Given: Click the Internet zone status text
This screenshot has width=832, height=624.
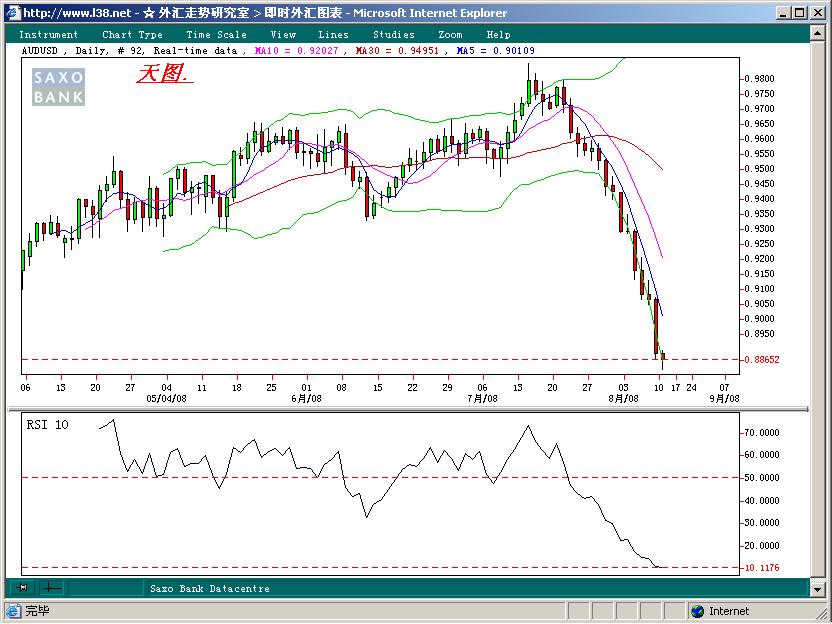Looking at the screenshot, I should (x=729, y=611).
